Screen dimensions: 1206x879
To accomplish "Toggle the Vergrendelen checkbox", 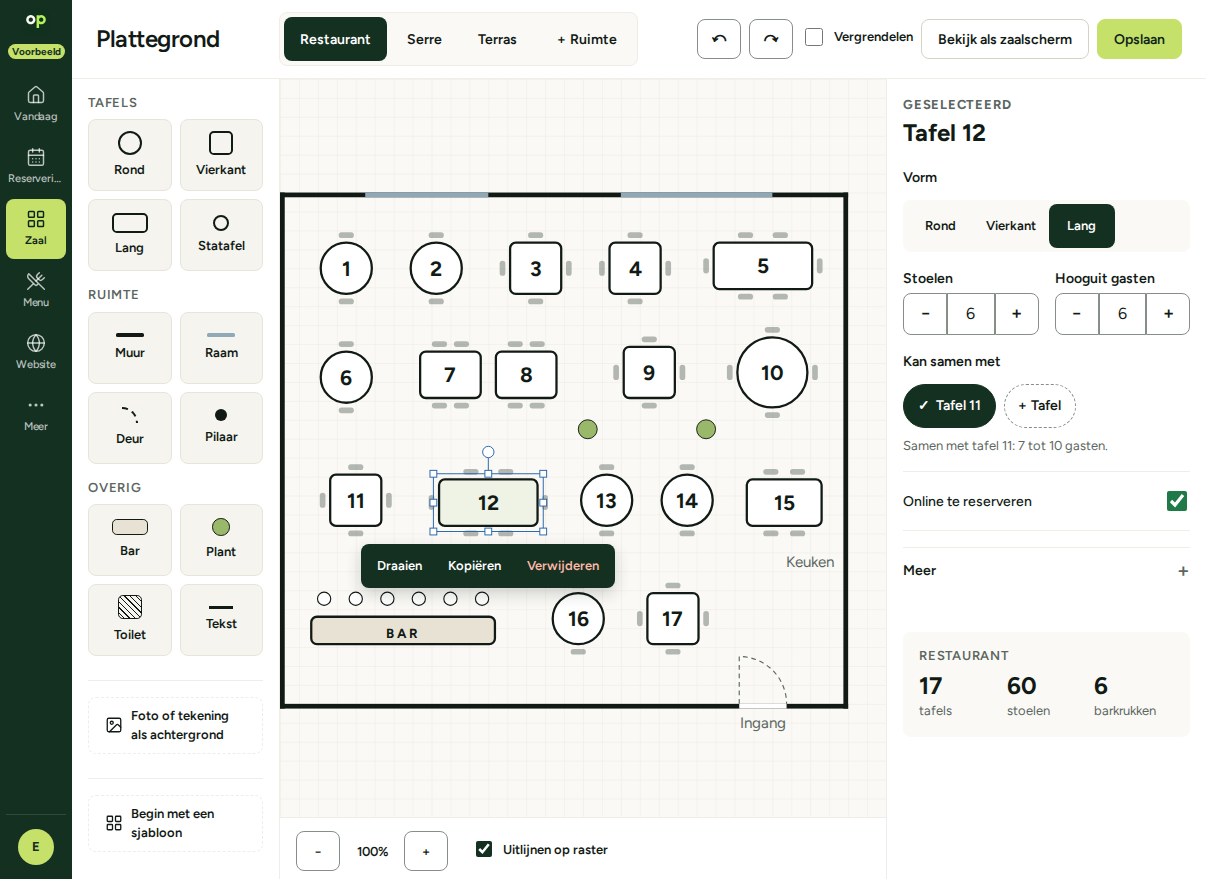I will pos(814,37).
